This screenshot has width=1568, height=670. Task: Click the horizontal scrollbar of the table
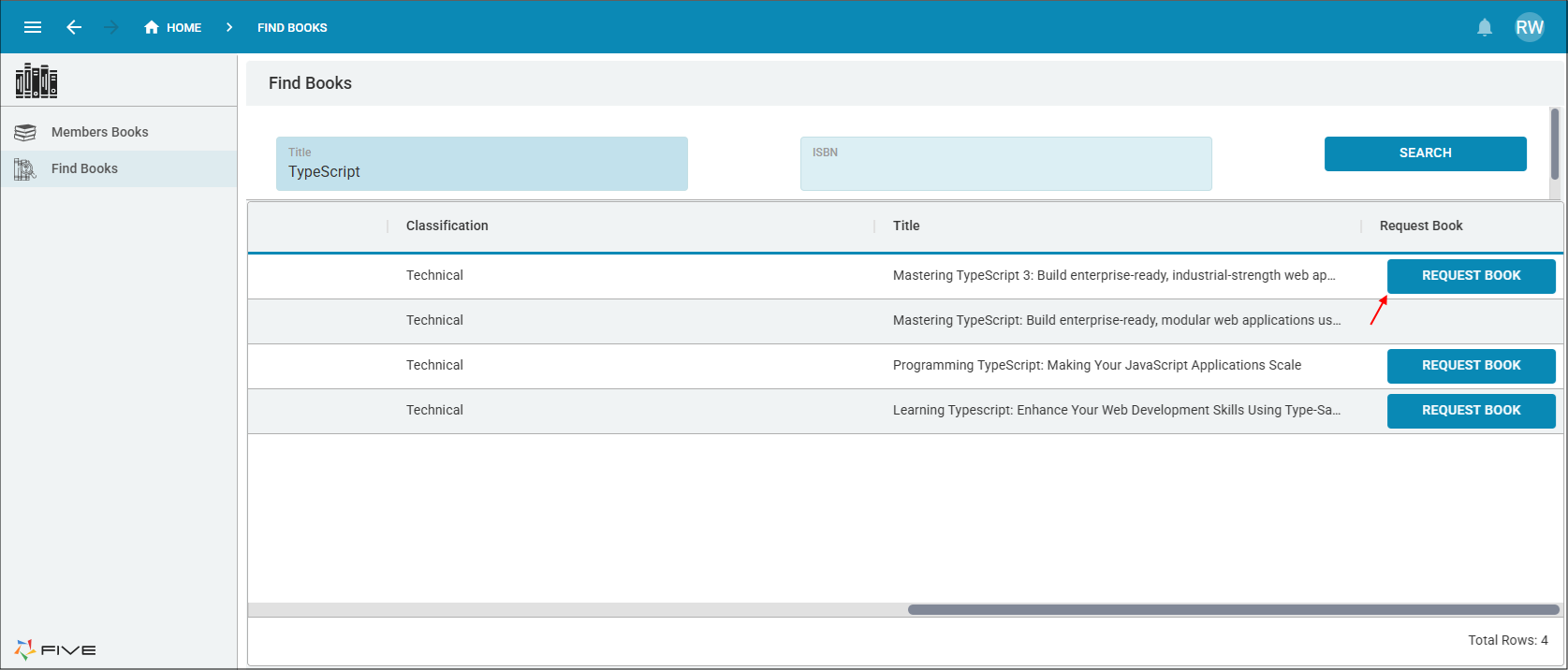[1234, 610]
